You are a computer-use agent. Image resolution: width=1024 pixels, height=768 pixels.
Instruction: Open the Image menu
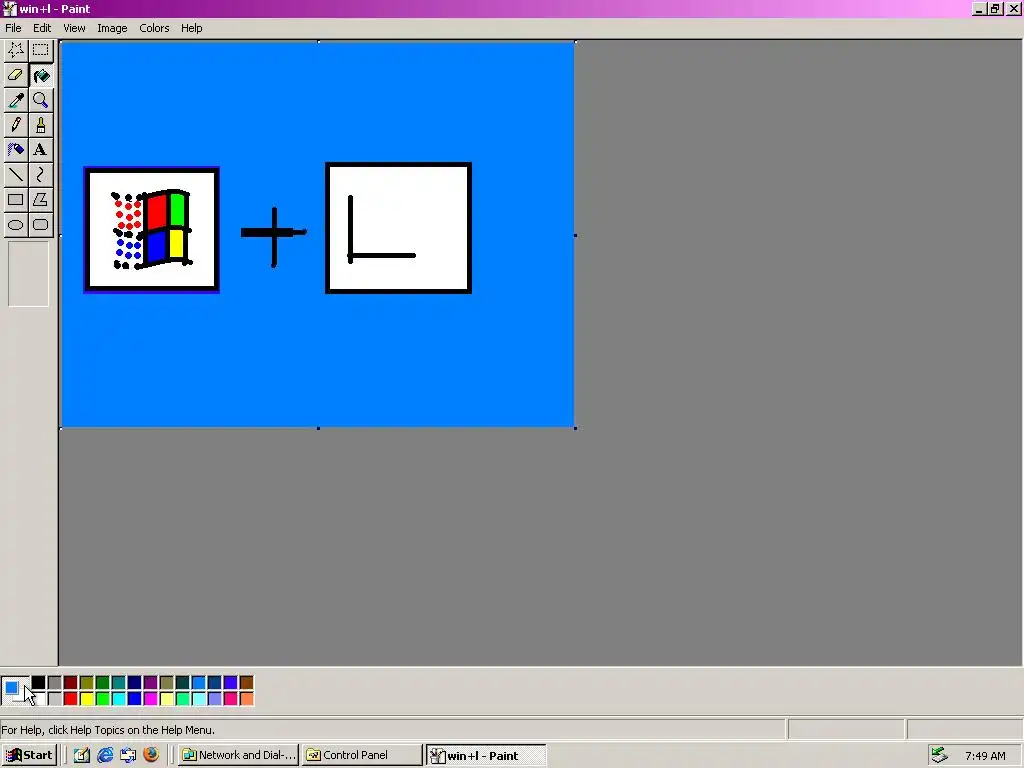tap(112, 28)
